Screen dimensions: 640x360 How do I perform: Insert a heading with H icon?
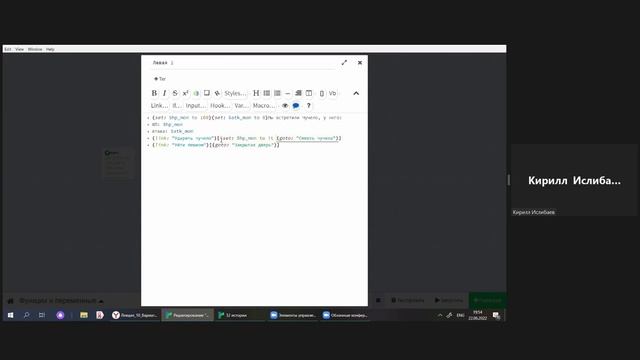[x=256, y=93]
